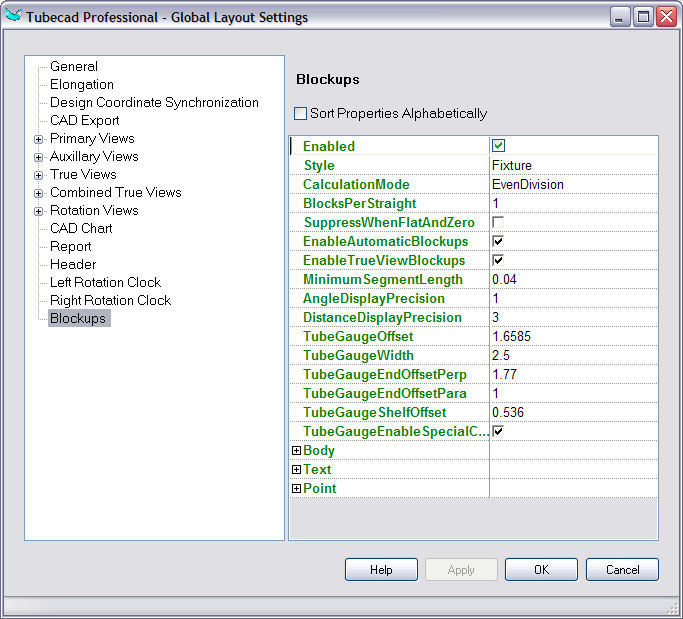Viewport: 683px width, 619px height.
Task: Expand the Text property group
Action: (x=296, y=470)
